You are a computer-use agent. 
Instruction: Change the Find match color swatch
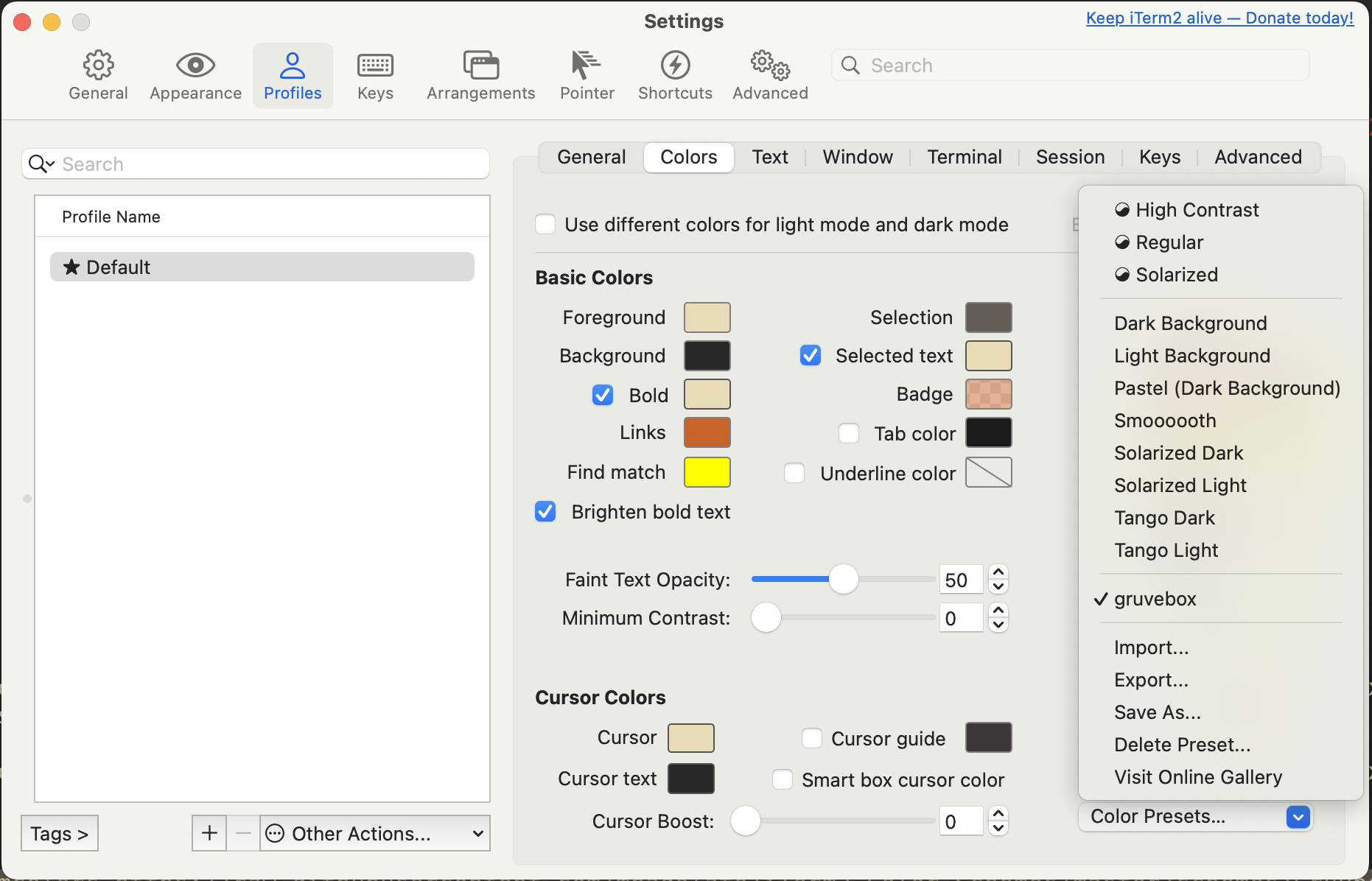click(x=706, y=472)
